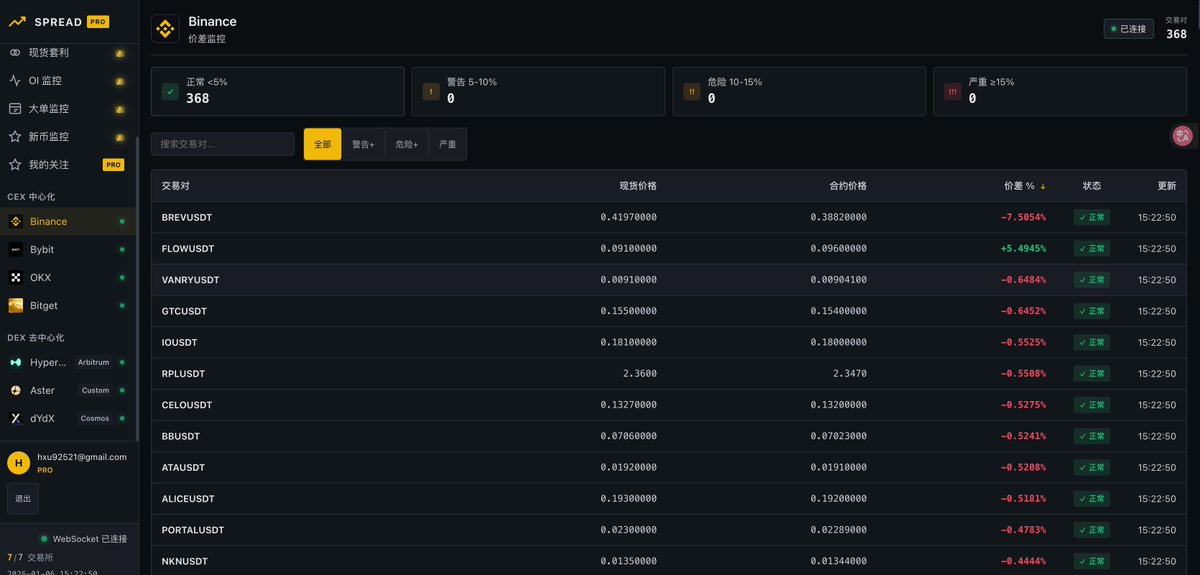Click the 已连接 connection badge
Image resolution: width=1200 pixels, height=575 pixels.
click(x=1128, y=28)
